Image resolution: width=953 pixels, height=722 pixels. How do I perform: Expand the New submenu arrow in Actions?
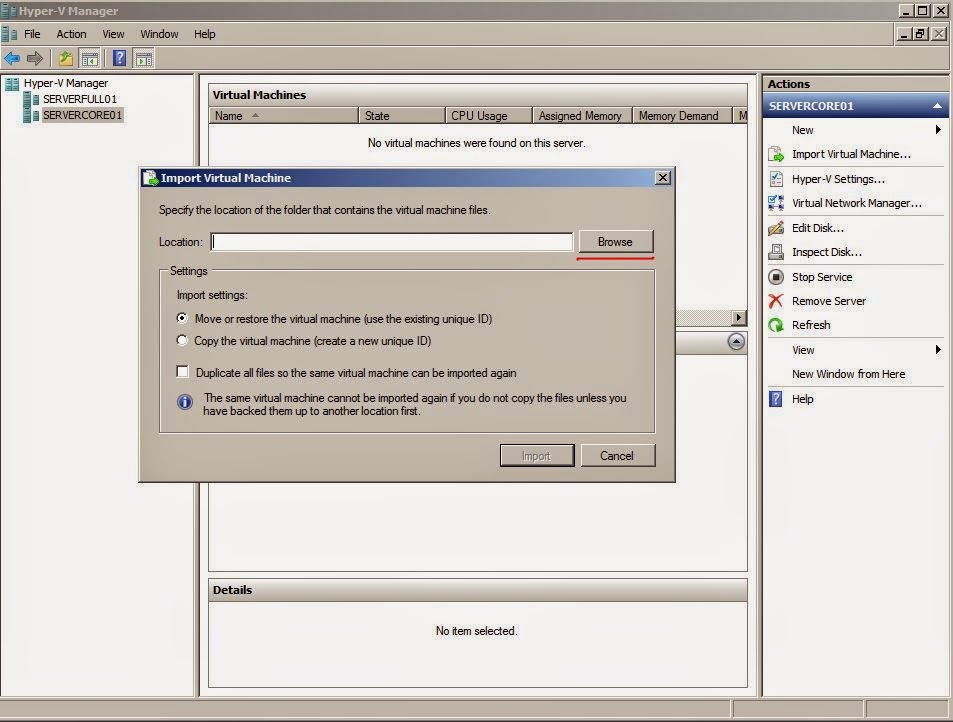point(938,129)
